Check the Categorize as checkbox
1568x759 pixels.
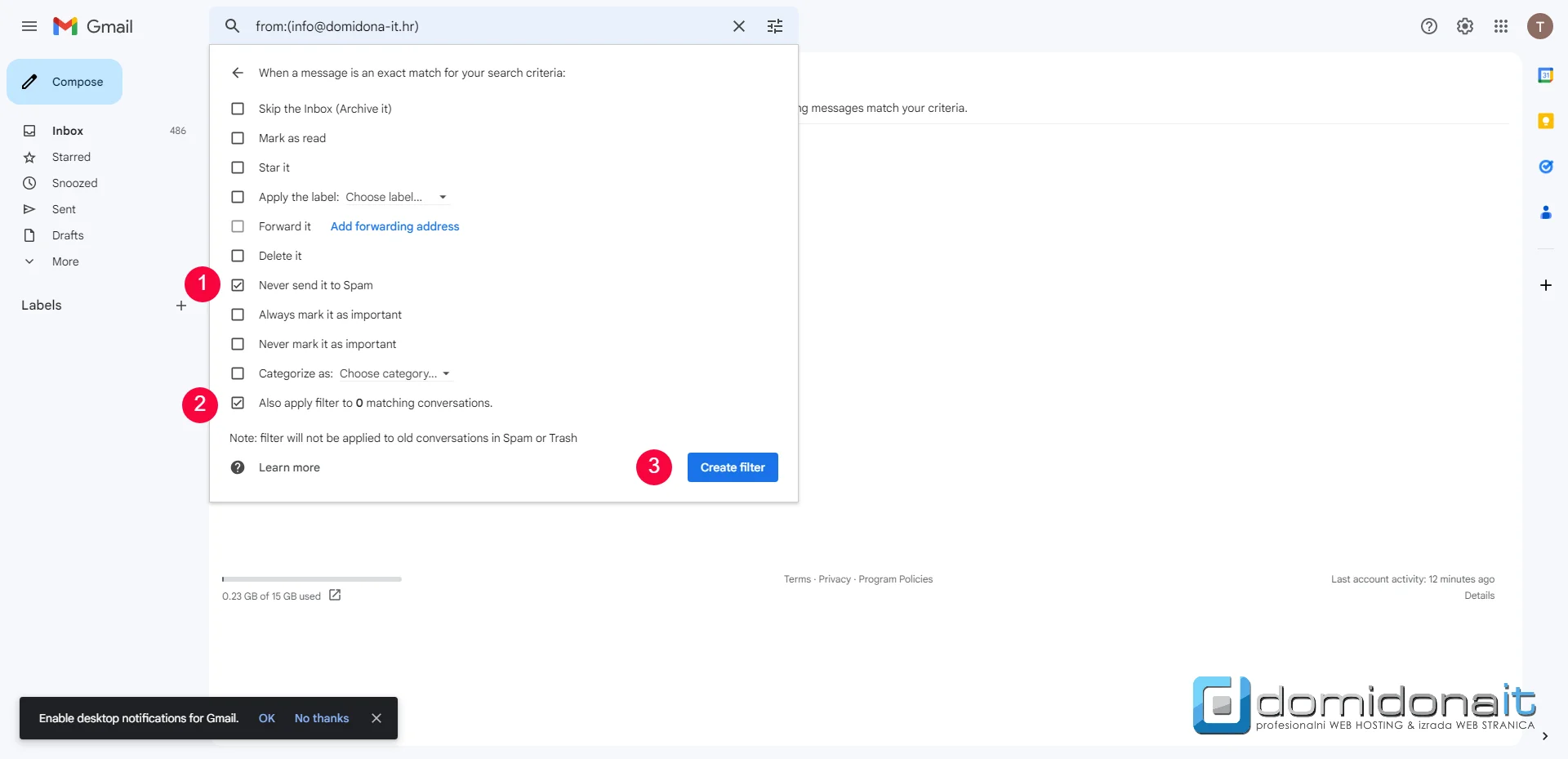click(238, 373)
